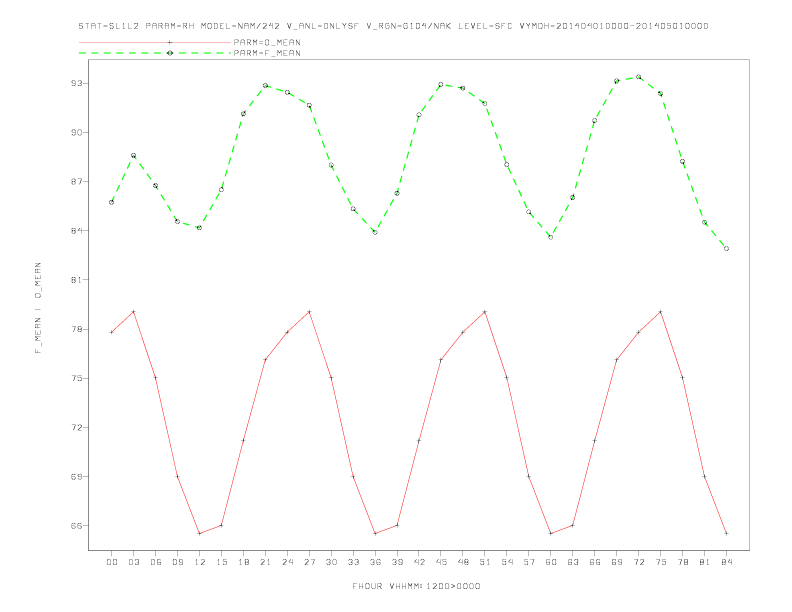
Task: Click the y-axis tick label 72
Action: [76, 427]
